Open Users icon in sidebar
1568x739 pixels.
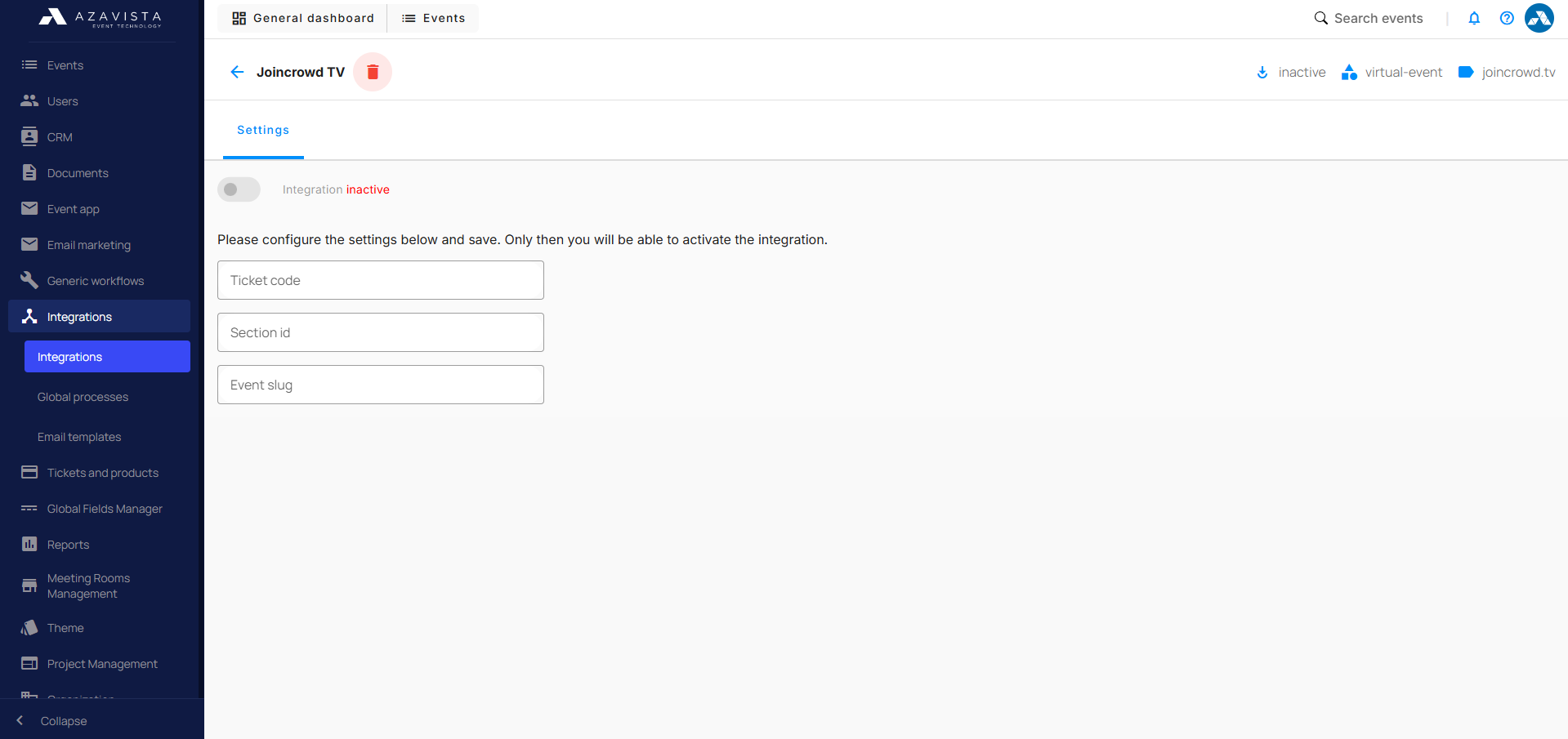29,100
